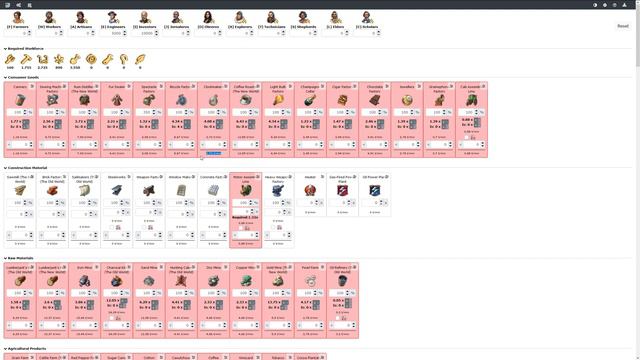
Task: Tick the Charcoal Kiln card checkbox
Action: pyautogui.click(x=111, y=318)
